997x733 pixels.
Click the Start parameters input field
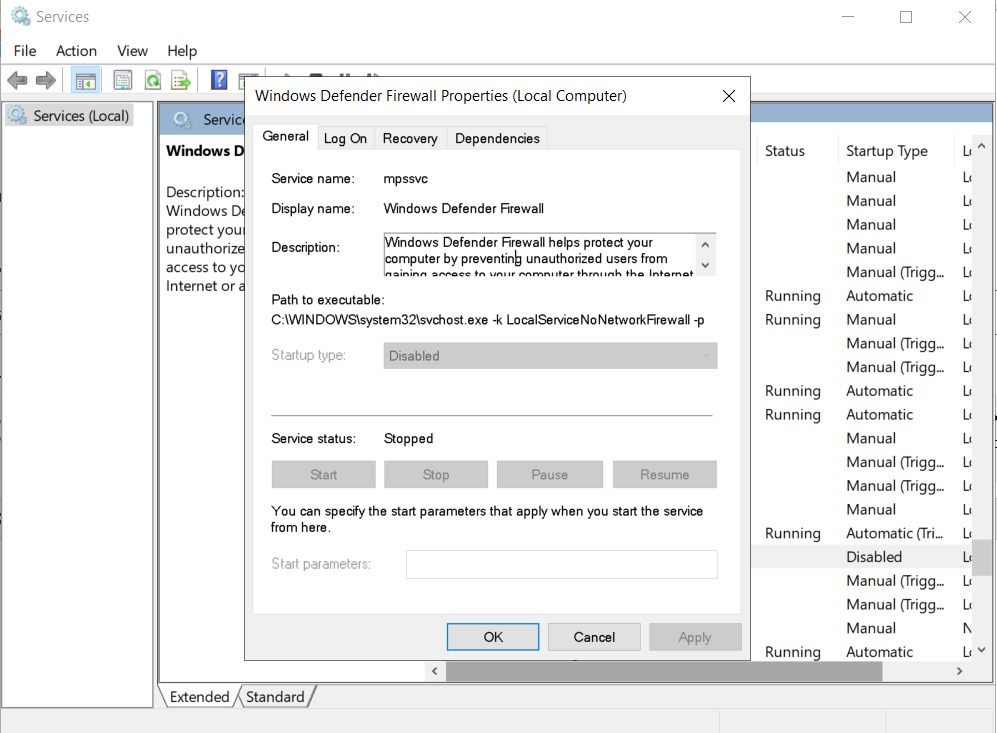click(561, 565)
